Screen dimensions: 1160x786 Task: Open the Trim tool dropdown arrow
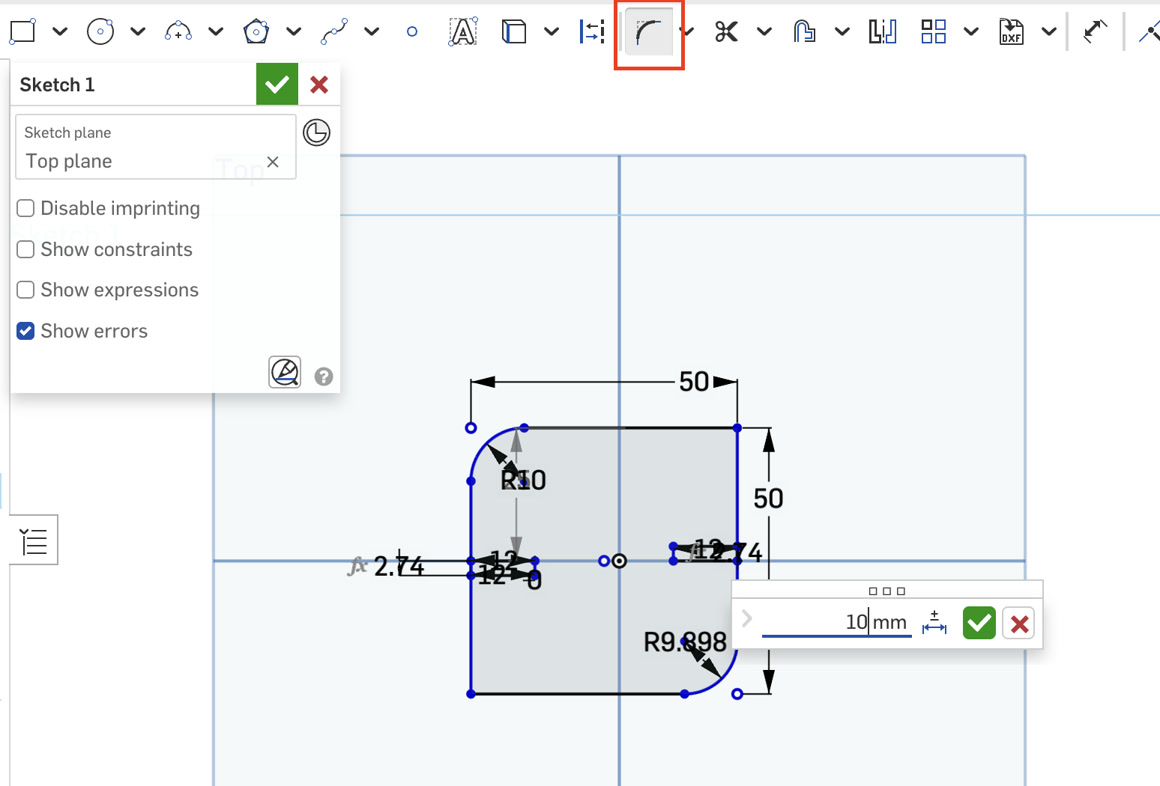pos(764,32)
